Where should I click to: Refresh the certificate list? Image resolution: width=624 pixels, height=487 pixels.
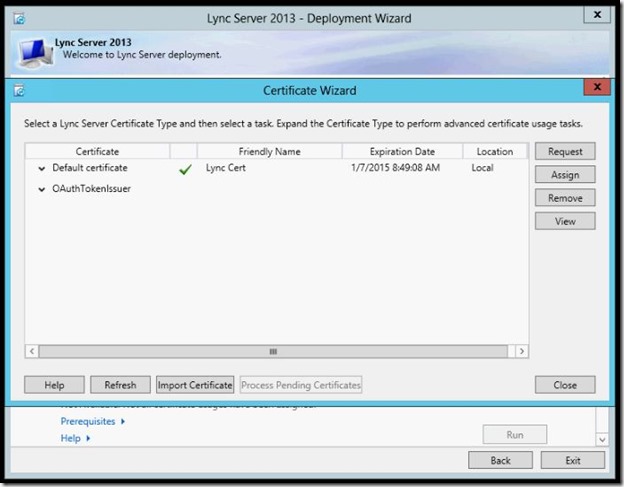pos(120,385)
